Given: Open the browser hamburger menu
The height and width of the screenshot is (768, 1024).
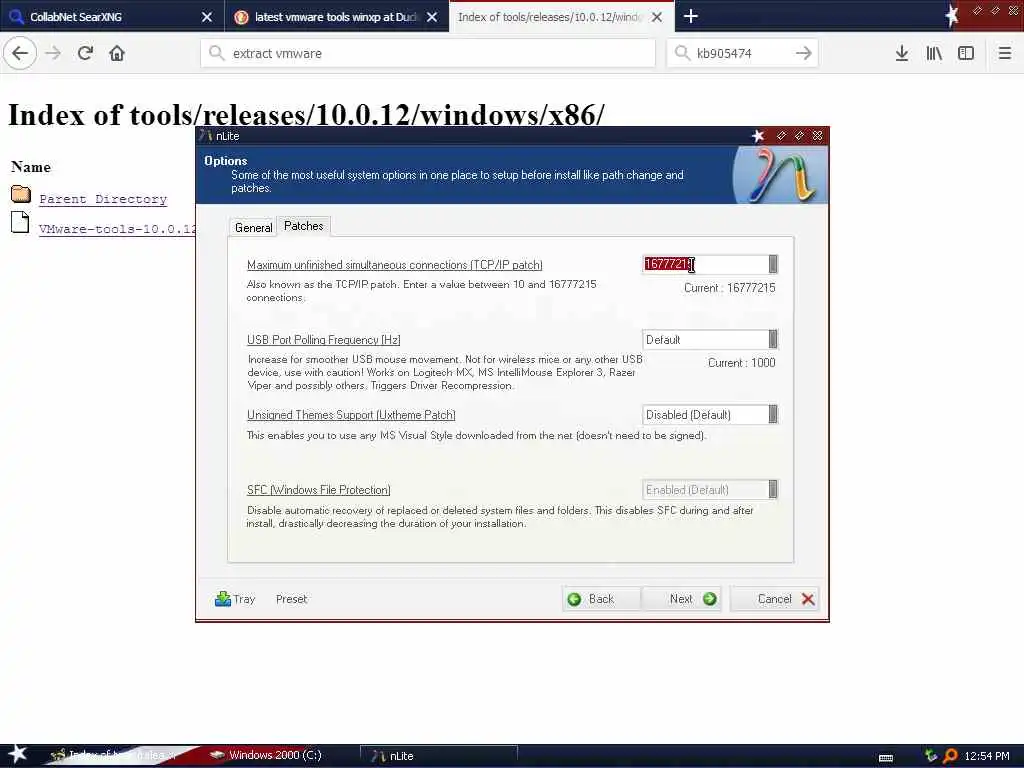Looking at the screenshot, I should 1005,53.
